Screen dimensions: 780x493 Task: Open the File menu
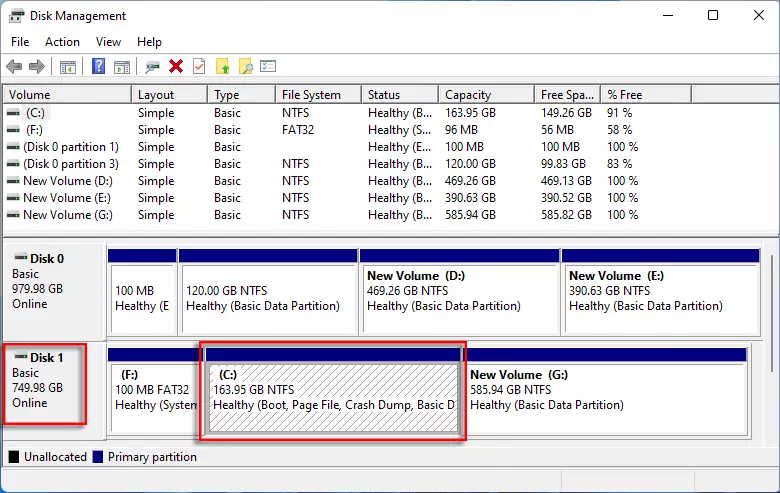[x=20, y=42]
